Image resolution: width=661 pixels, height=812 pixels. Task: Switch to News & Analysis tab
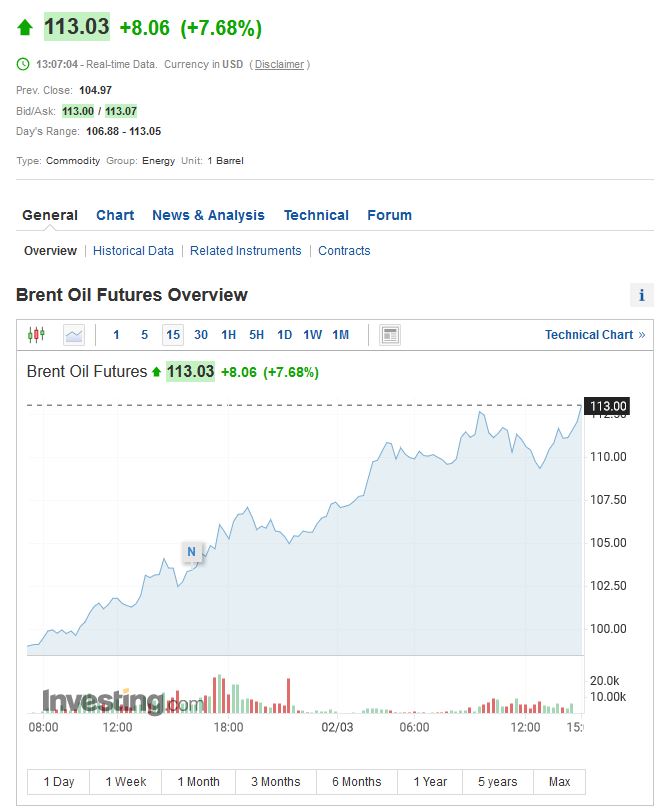click(208, 215)
